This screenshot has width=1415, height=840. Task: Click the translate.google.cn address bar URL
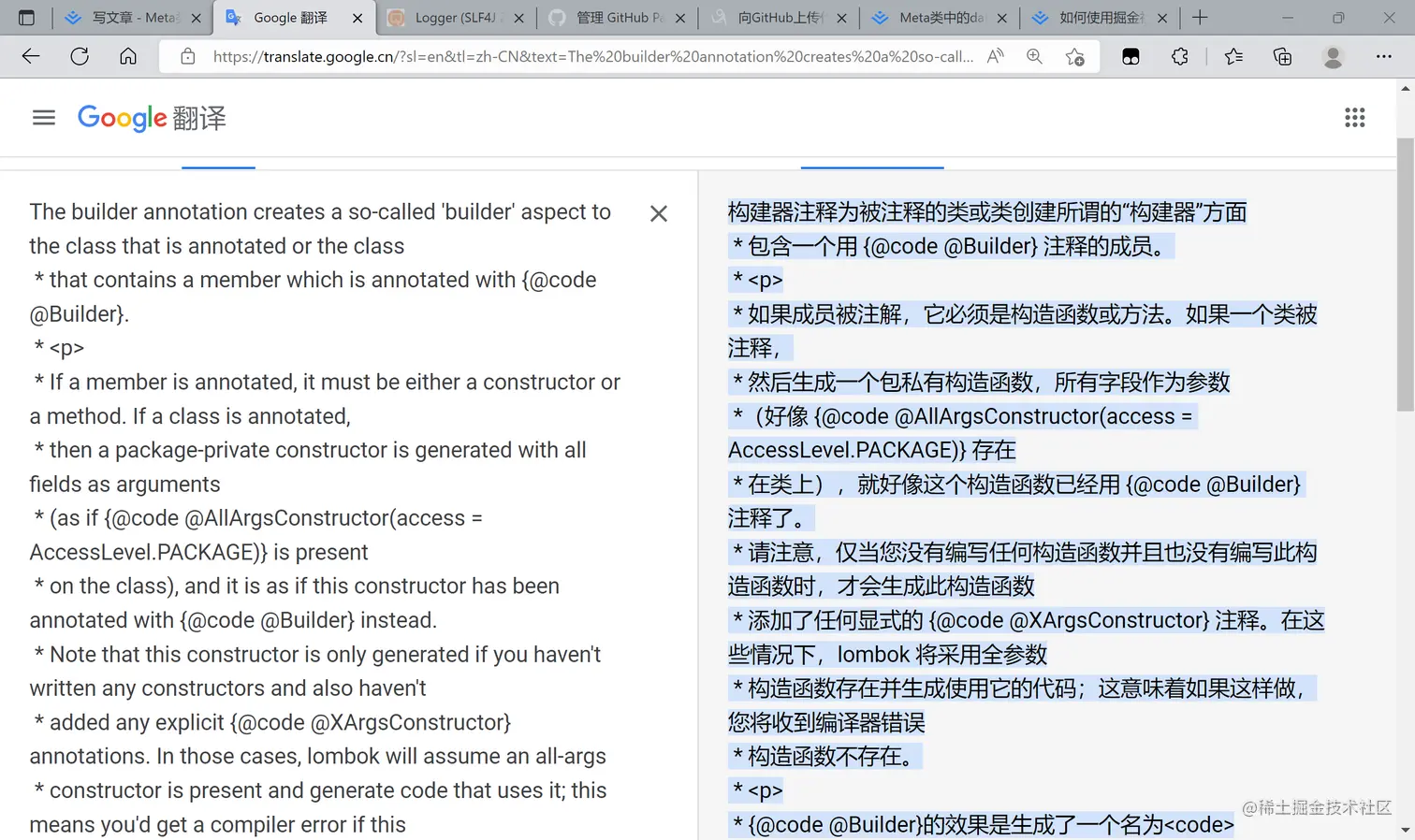coord(593,56)
